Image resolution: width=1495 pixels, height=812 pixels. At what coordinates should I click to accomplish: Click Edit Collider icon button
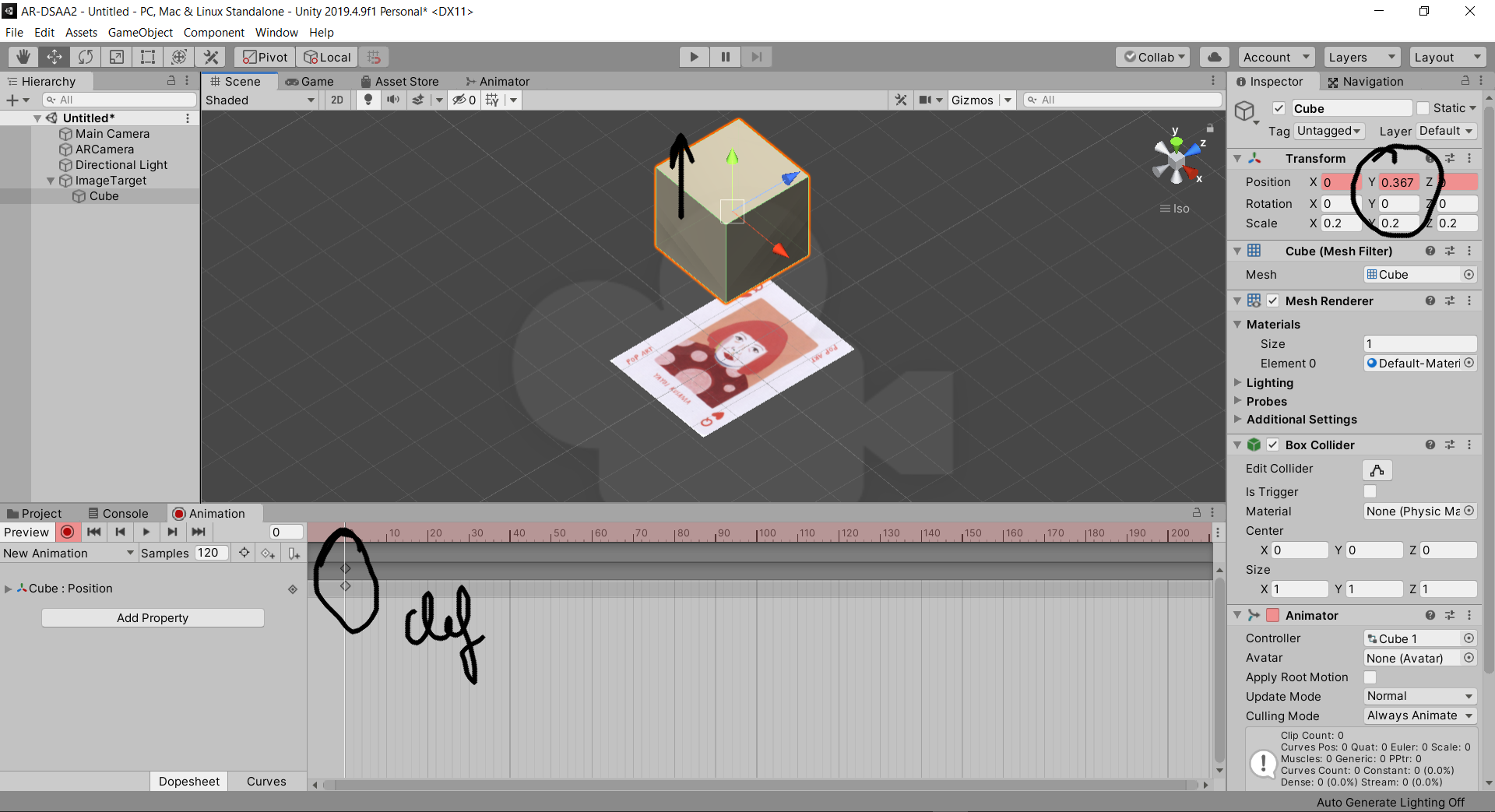1377,469
